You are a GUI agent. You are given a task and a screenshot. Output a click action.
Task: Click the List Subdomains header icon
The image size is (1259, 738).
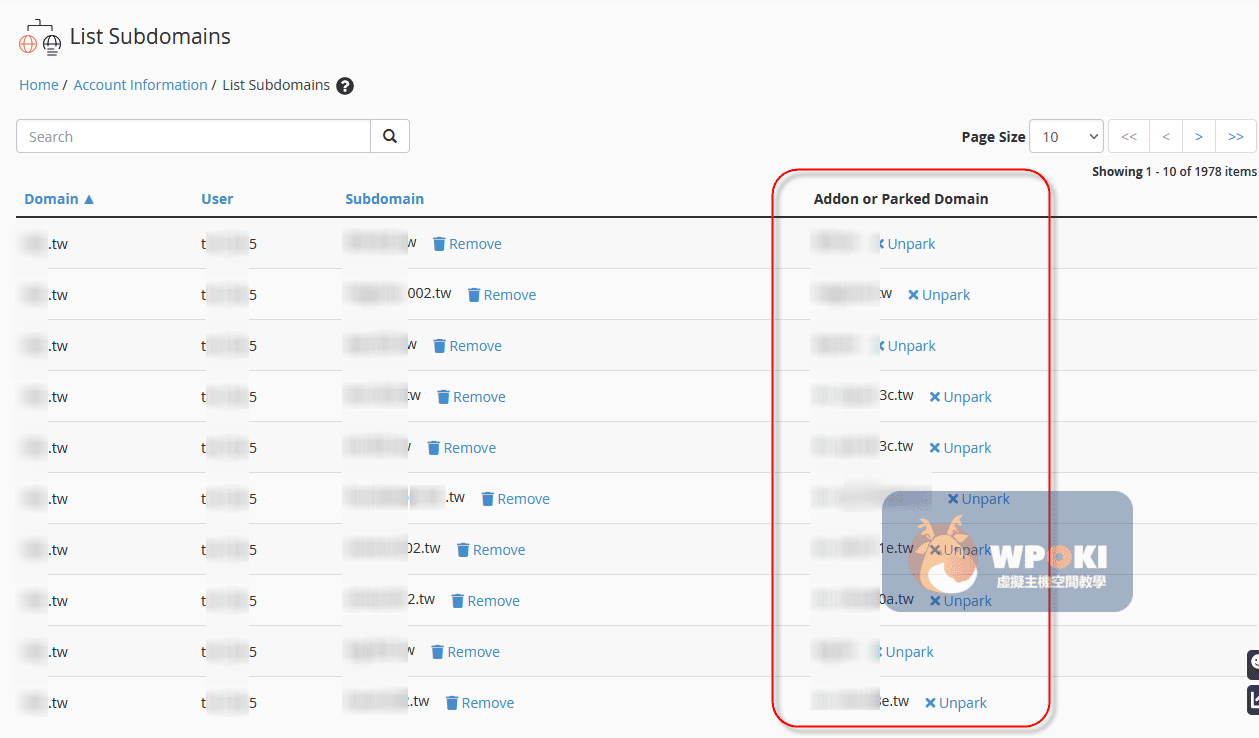40,37
